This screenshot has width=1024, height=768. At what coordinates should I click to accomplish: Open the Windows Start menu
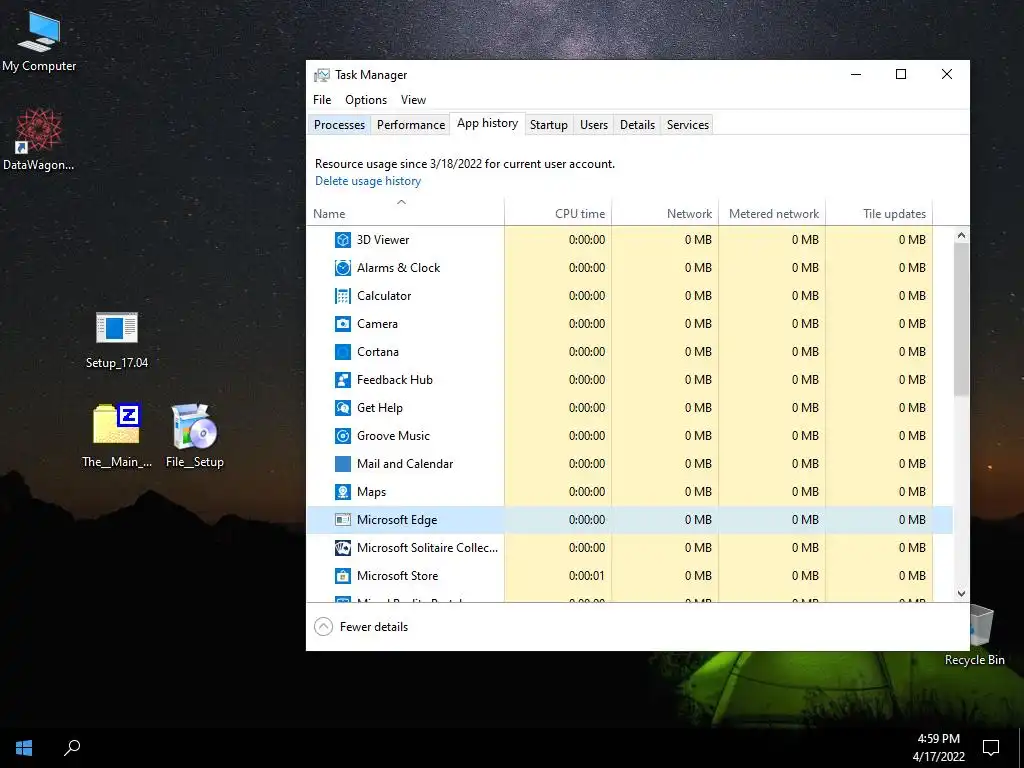tap(24, 748)
